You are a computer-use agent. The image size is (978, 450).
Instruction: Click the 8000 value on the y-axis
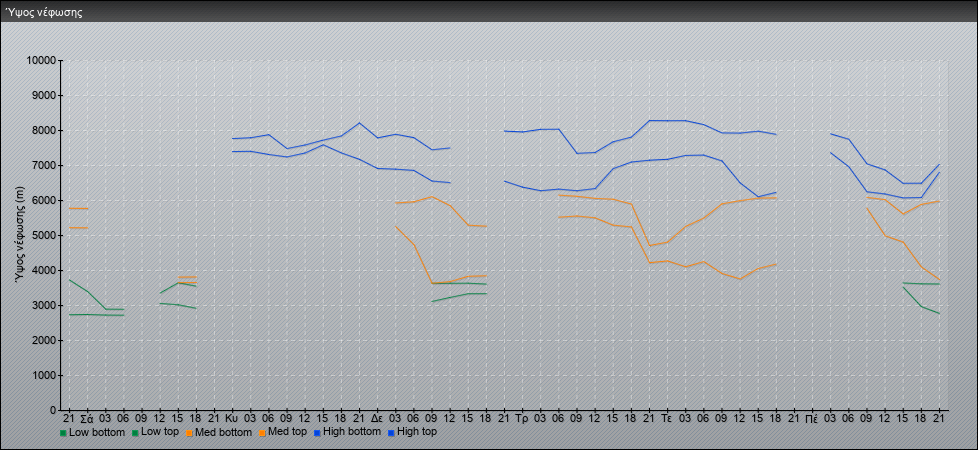tap(44, 130)
